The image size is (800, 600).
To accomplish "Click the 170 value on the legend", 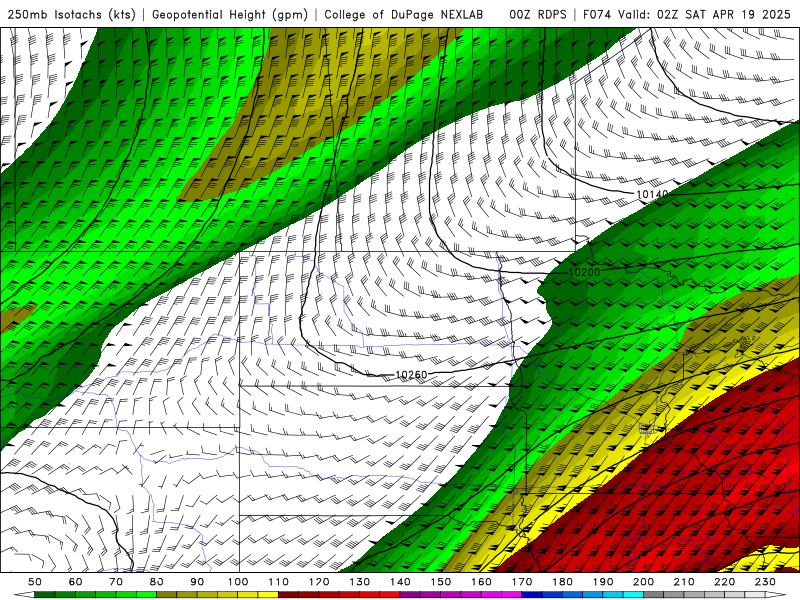I will click(x=522, y=582).
